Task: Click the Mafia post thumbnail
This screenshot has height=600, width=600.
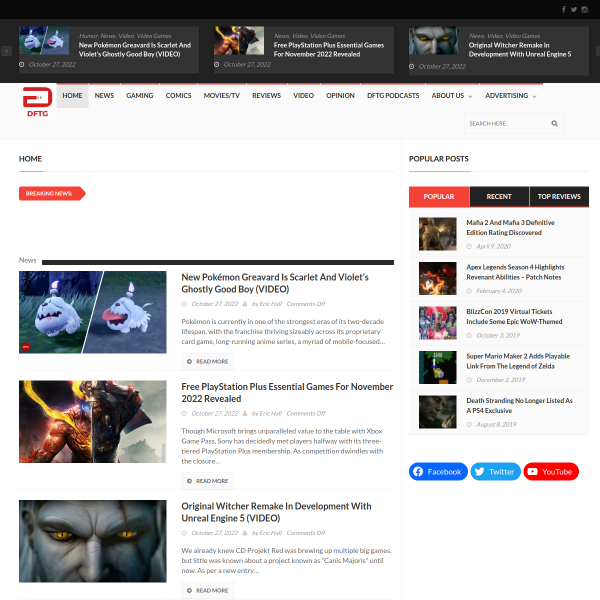Action: click(x=437, y=234)
